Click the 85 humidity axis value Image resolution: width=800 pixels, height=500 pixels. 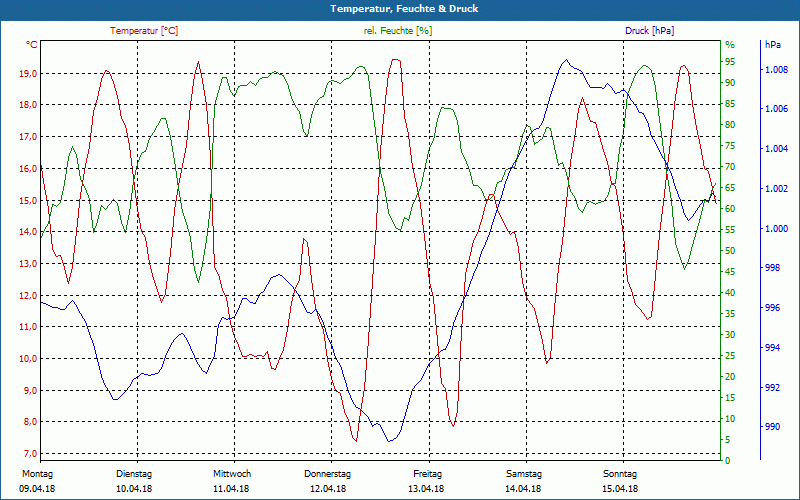(730, 104)
